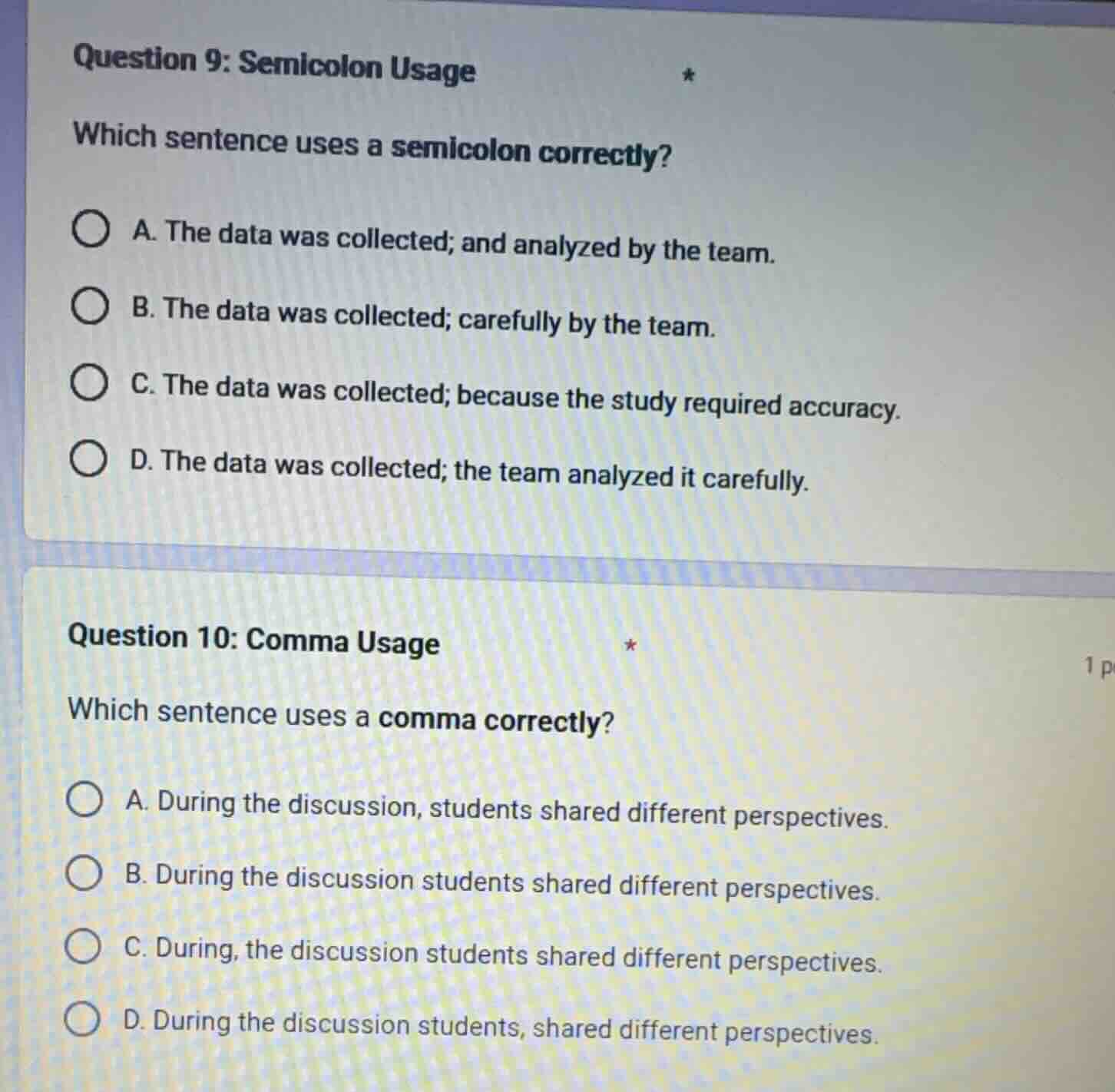Click the sentence text 'During the discussion, students shared'
The height and width of the screenshot is (1092, 1115).
tap(506, 809)
